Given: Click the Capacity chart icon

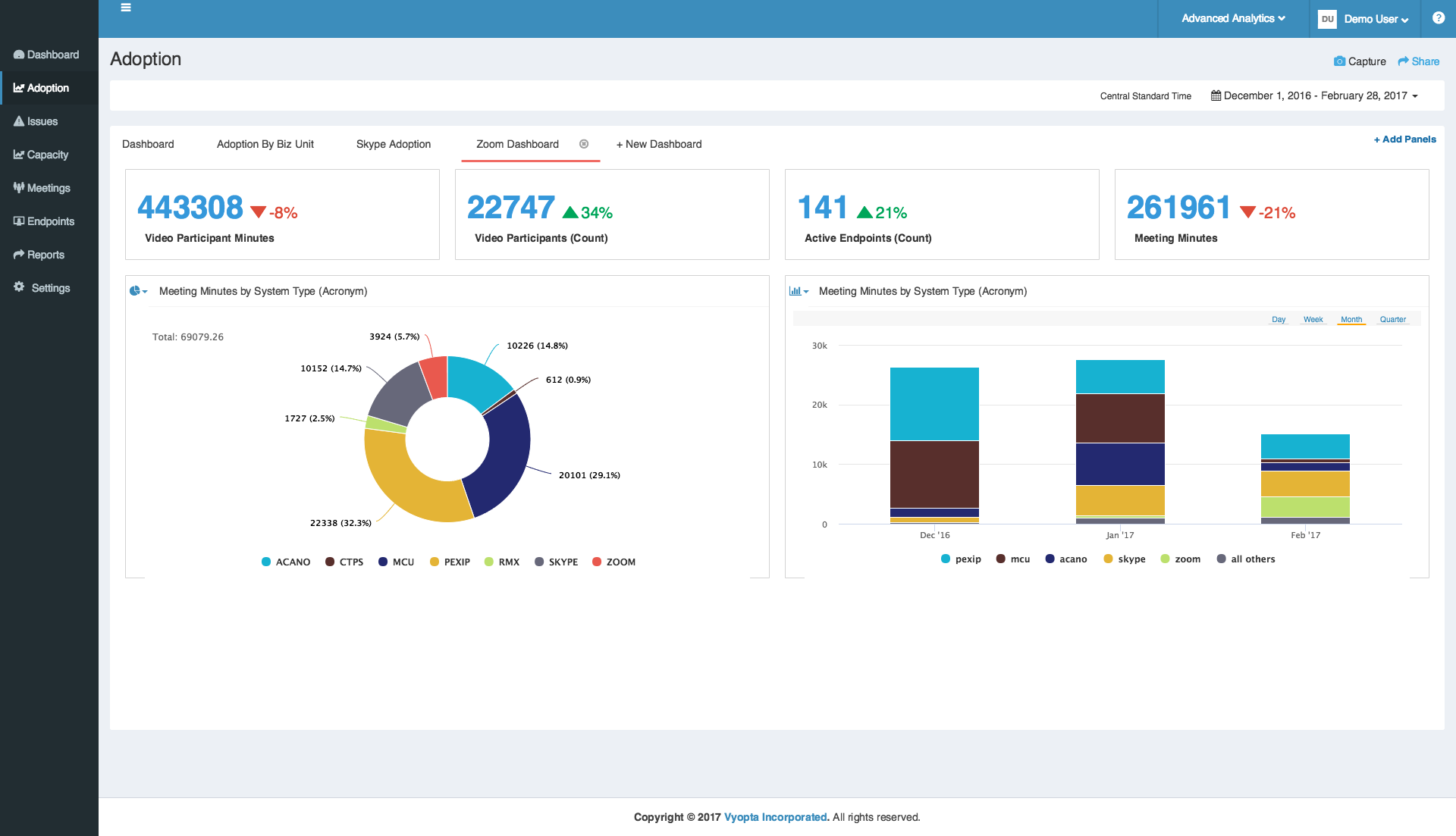Looking at the screenshot, I should [x=19, y=155].
